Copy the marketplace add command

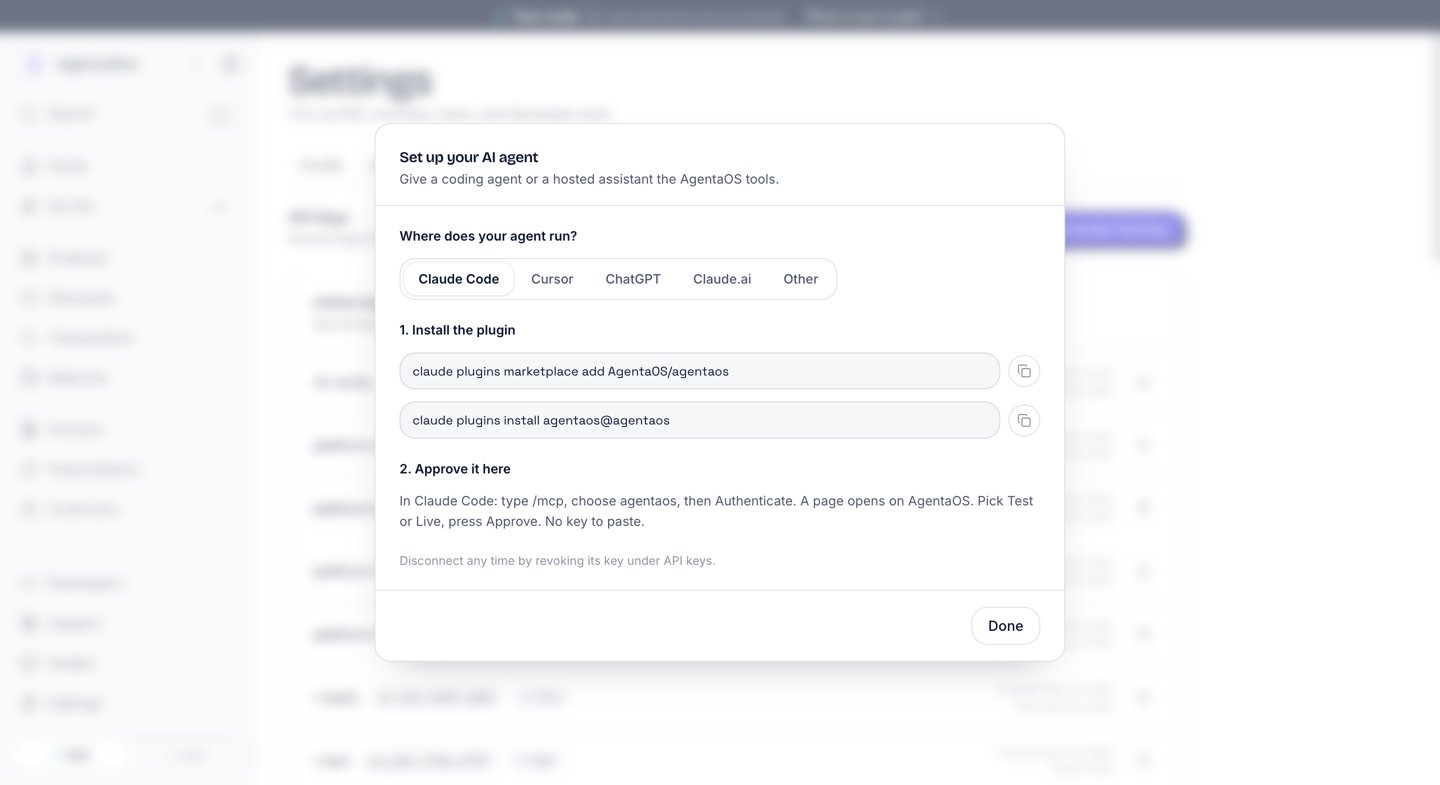[x=1024, y=371]
